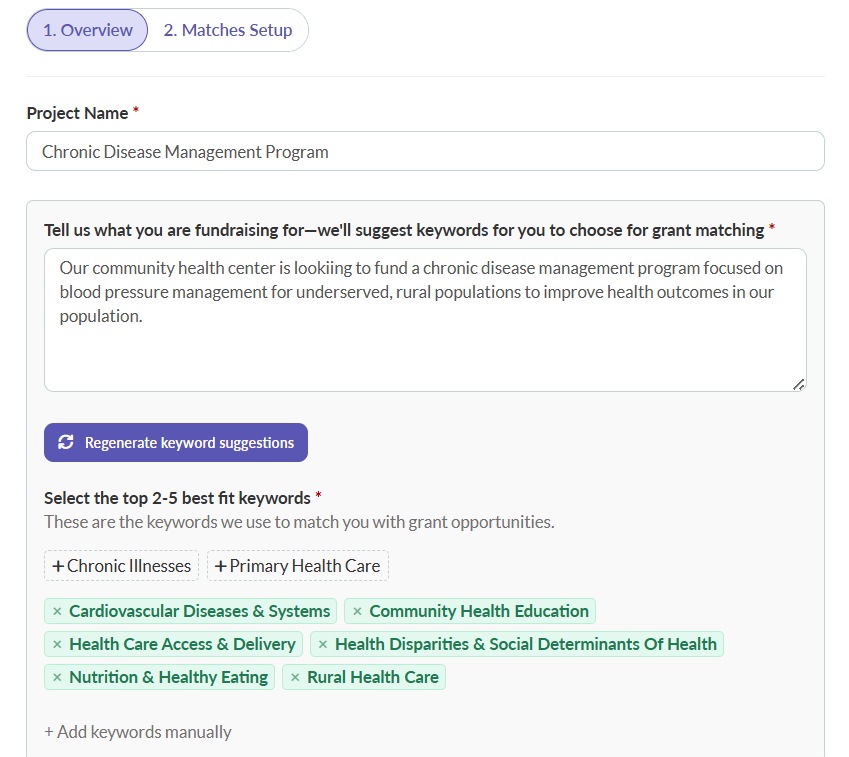Remove Community Health Education keyword
This screenshot has height=757, width=849.
[357, 611]
